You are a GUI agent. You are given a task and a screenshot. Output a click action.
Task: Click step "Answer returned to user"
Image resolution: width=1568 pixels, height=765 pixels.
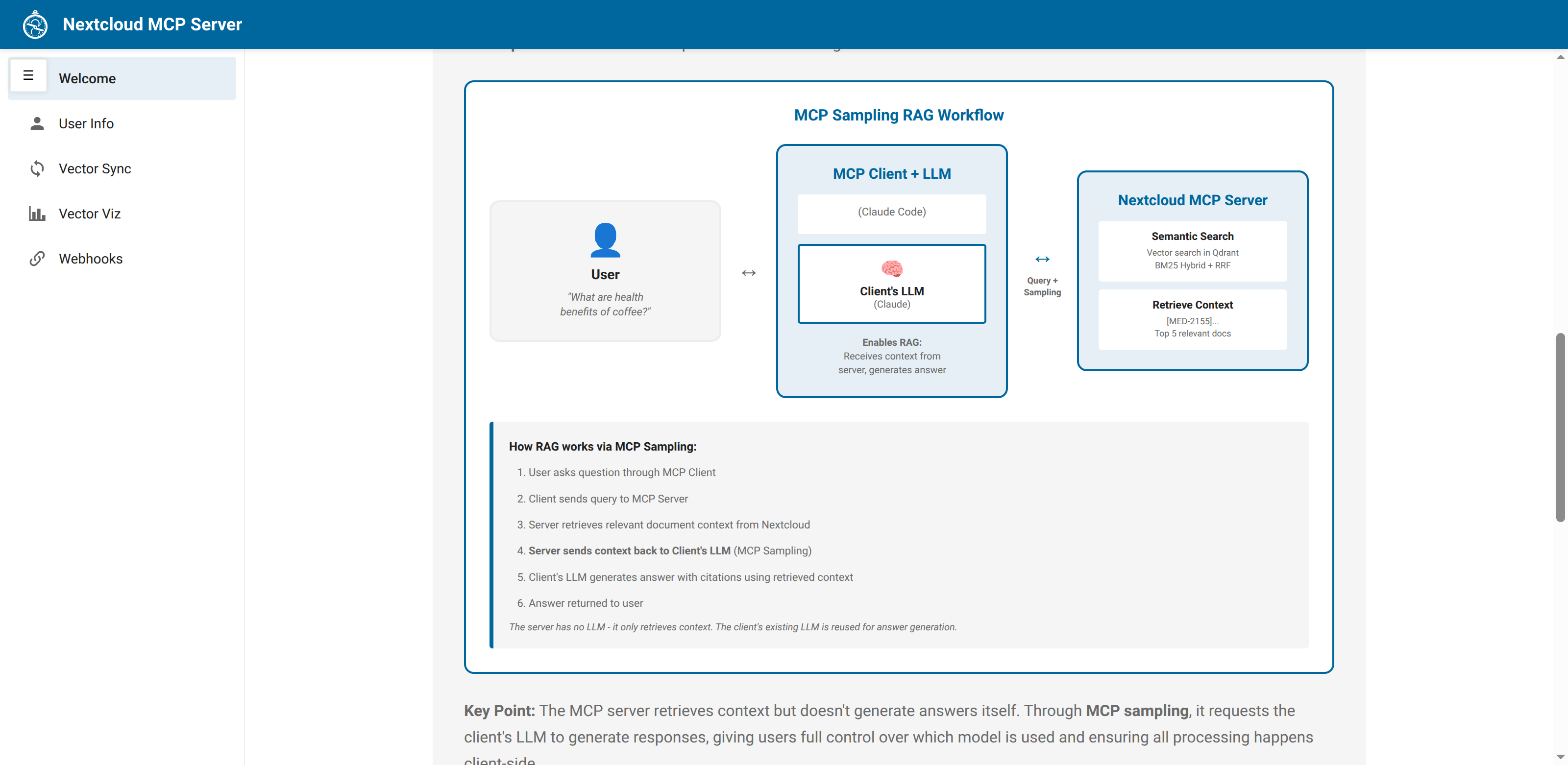(x=586, y=603)
